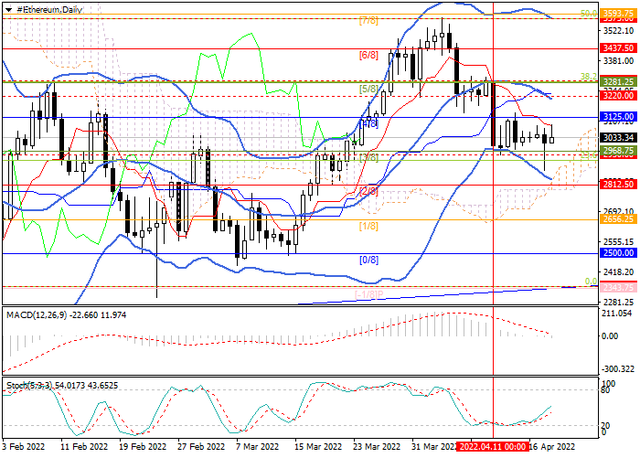This screenshot has height=457, width=640.
Task: Click the red 2022.04.11 00:00 date marker
Action: pyautogui.click(x=492, y=446)
